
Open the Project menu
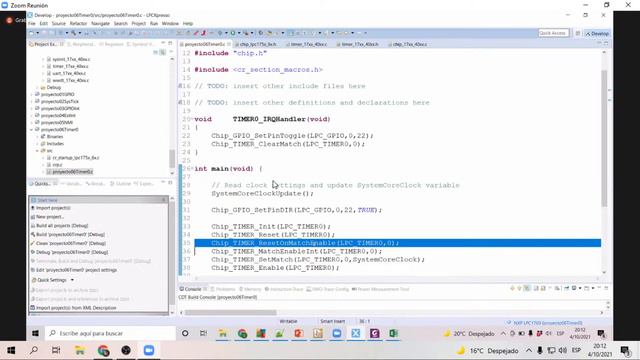pos(139,24)
